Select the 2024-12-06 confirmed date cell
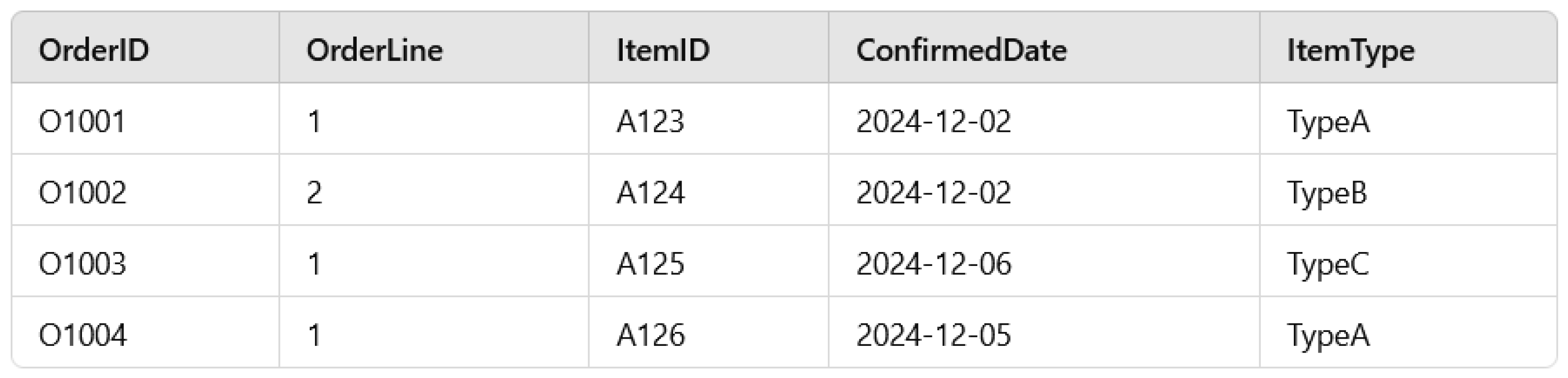This screenshot has height=378, width=1568. coord(933,263)
